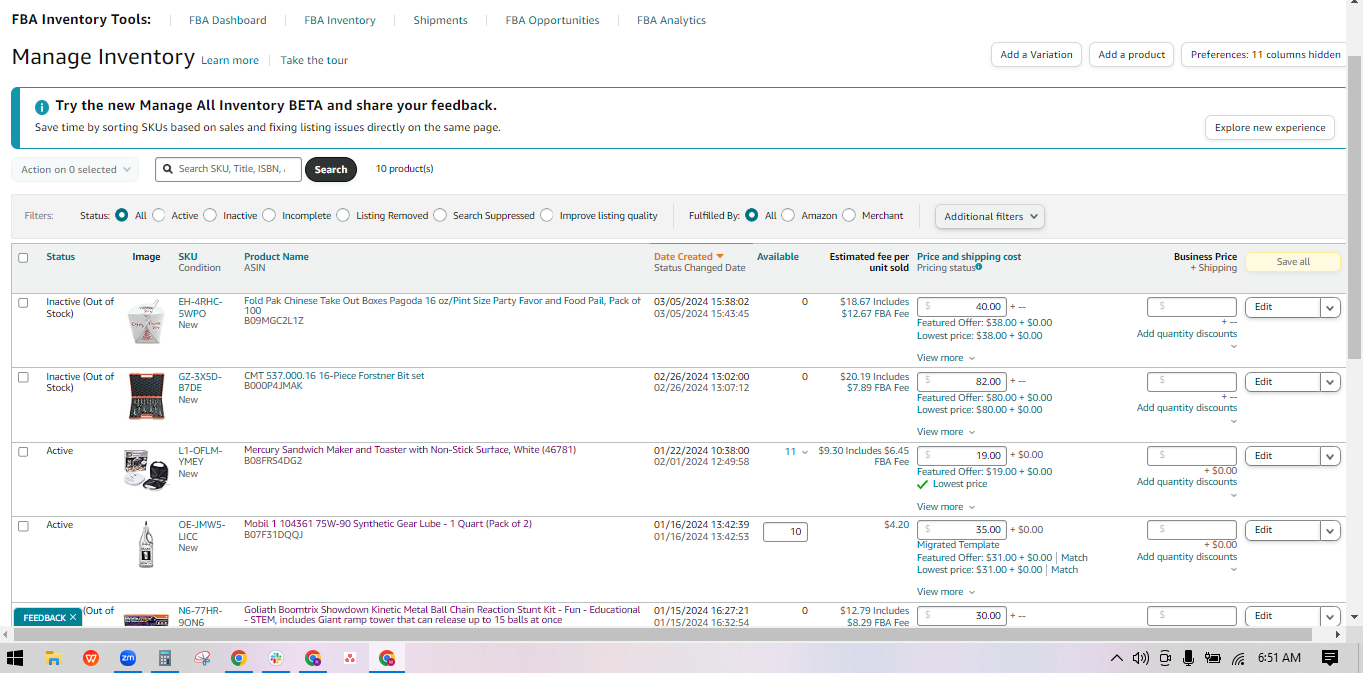Open the Chinese Take Out Boxes product image
Image resolution: width=1363 pixels, height=673 pixels.
coord(146,320)
